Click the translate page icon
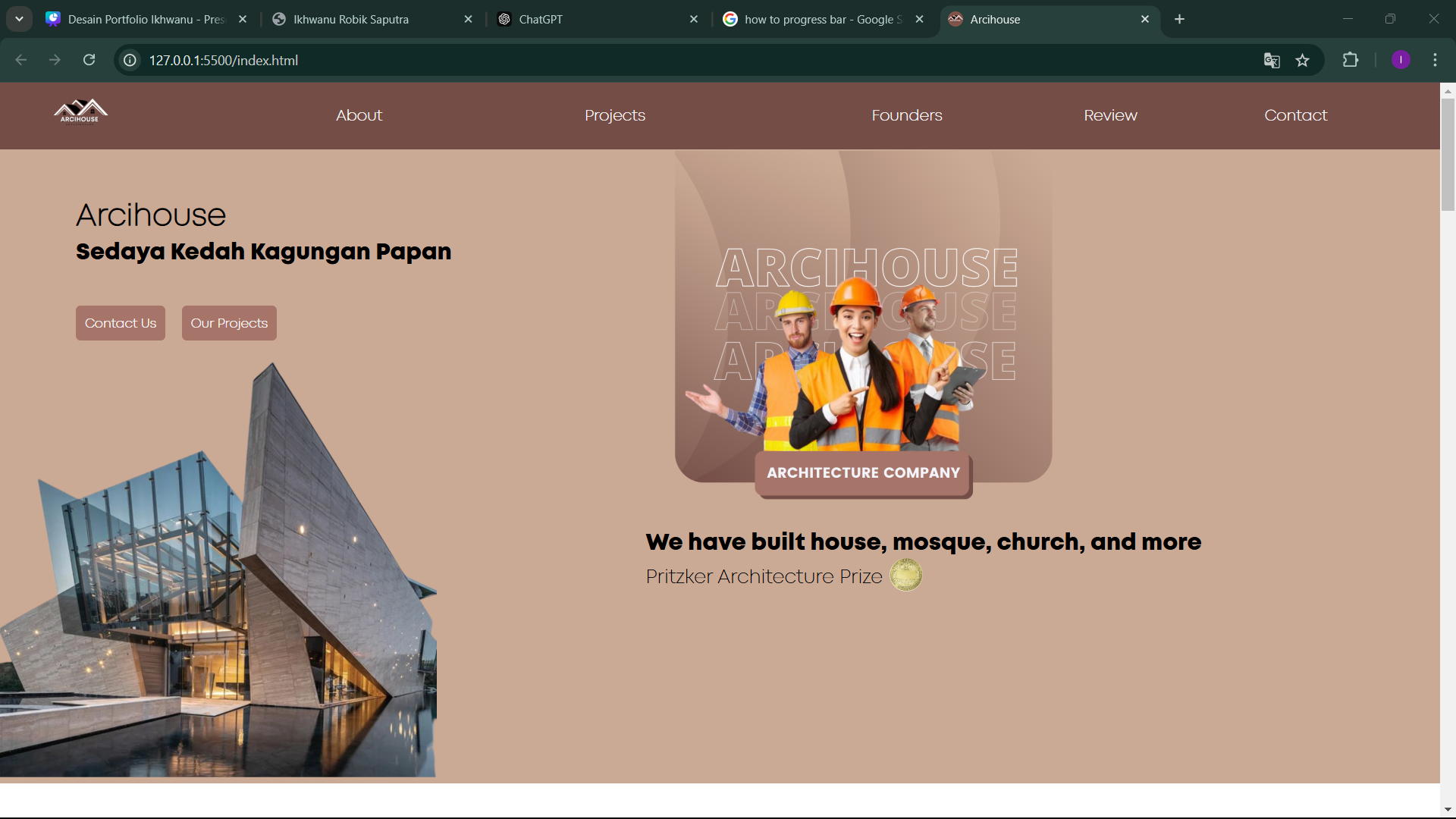This screenshot has height=819, width=1456. [x=1272, y=61]
